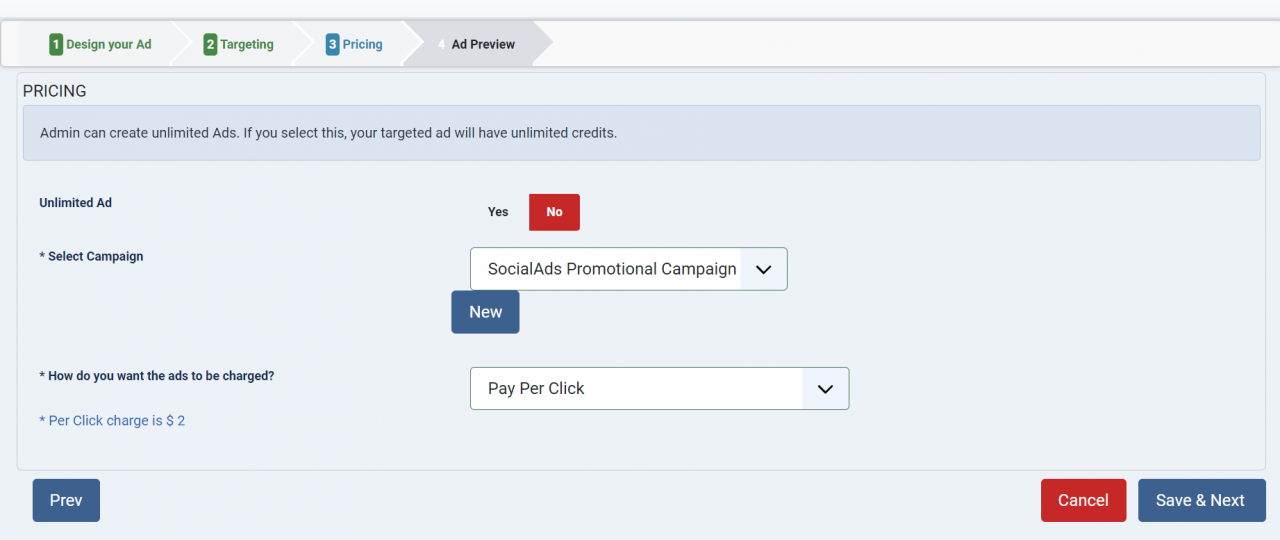Image resolution: width=1280 pixels, height=540 pixels.
Task: Open the SocialAds Promotional Campaign dropdown
Action: pos(612,269)
